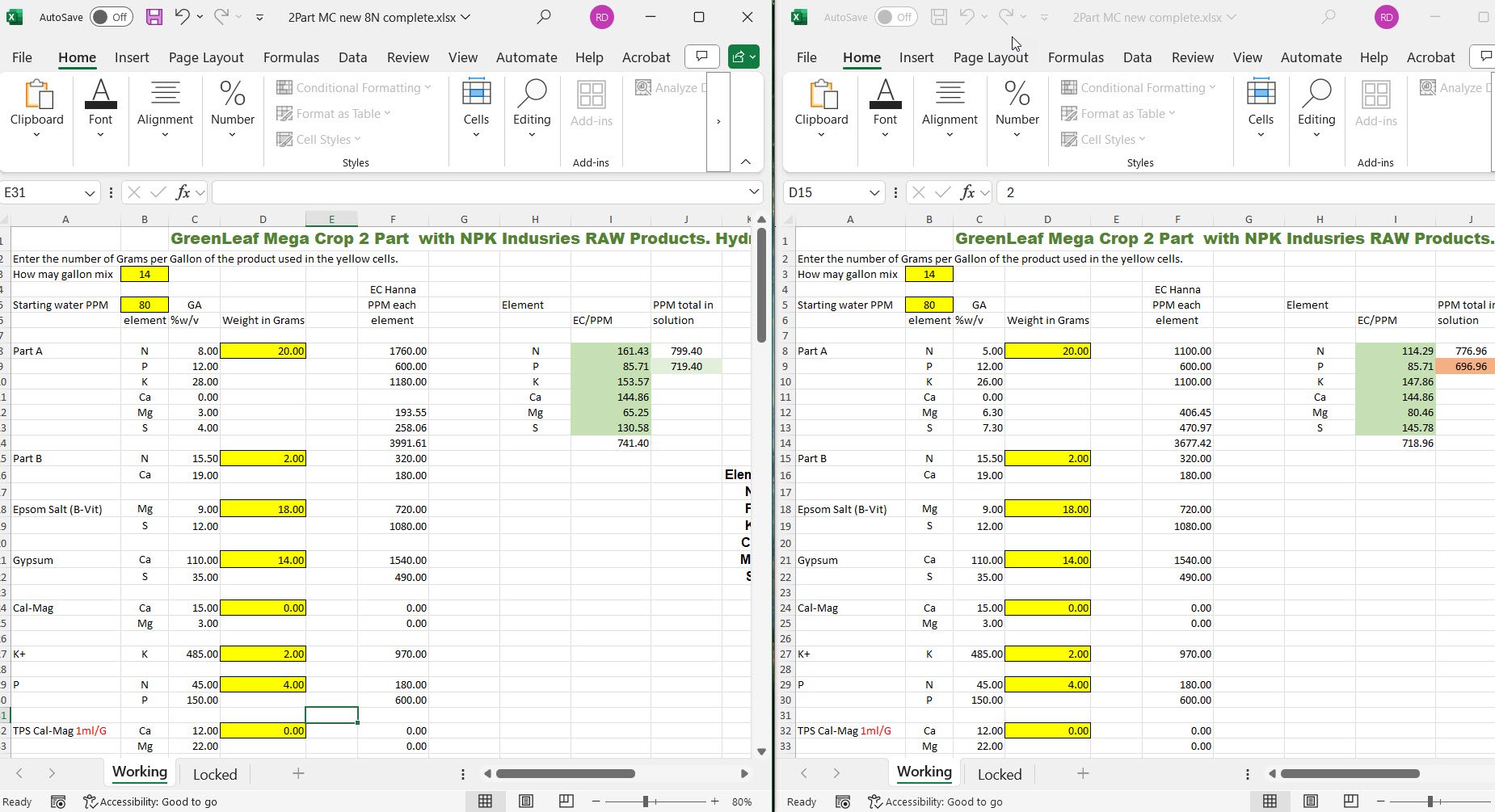Adjust the zoom slider in left status bar
1495x812 pixels.
point(646,801)
